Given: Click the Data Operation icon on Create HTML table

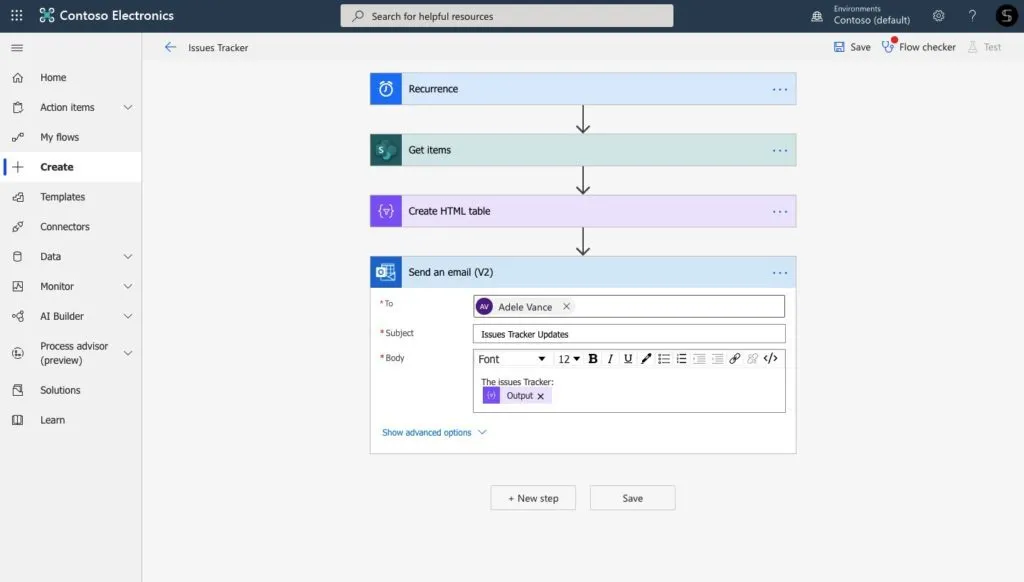Looking at the screenshot, I should tap(386, 211).
